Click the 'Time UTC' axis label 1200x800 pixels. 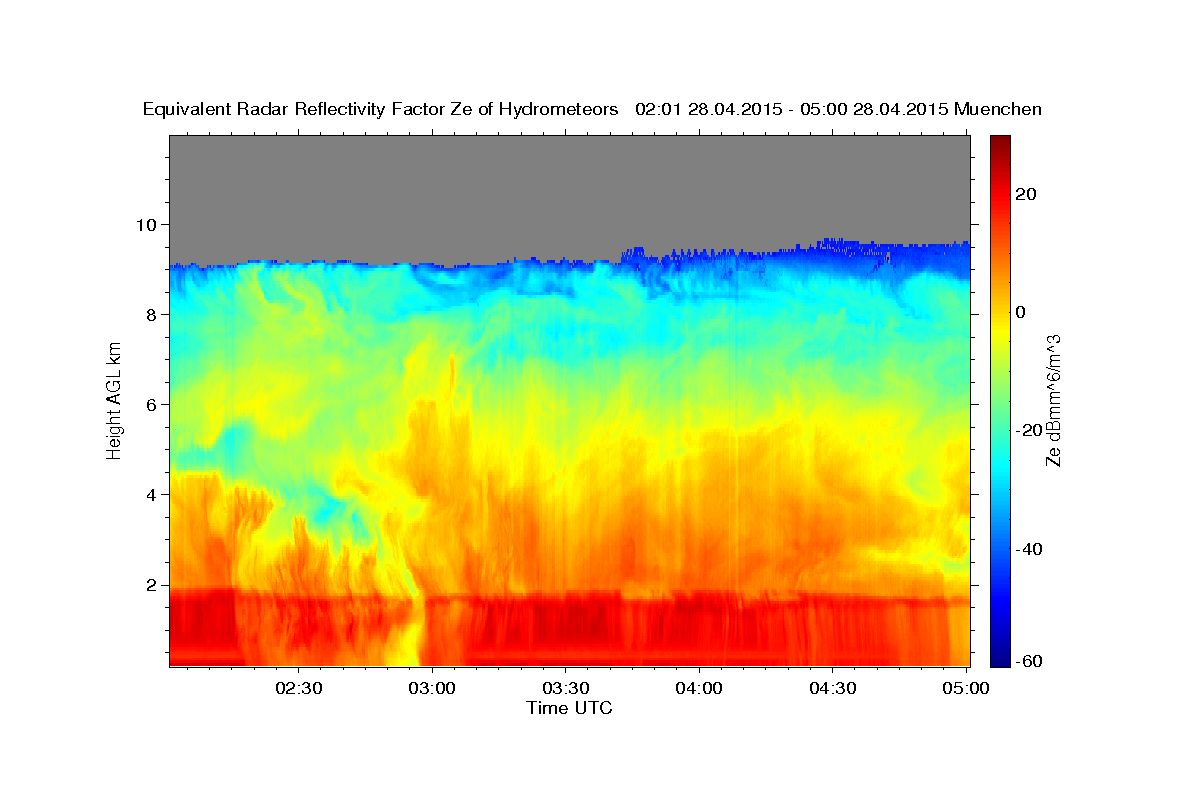569,708
